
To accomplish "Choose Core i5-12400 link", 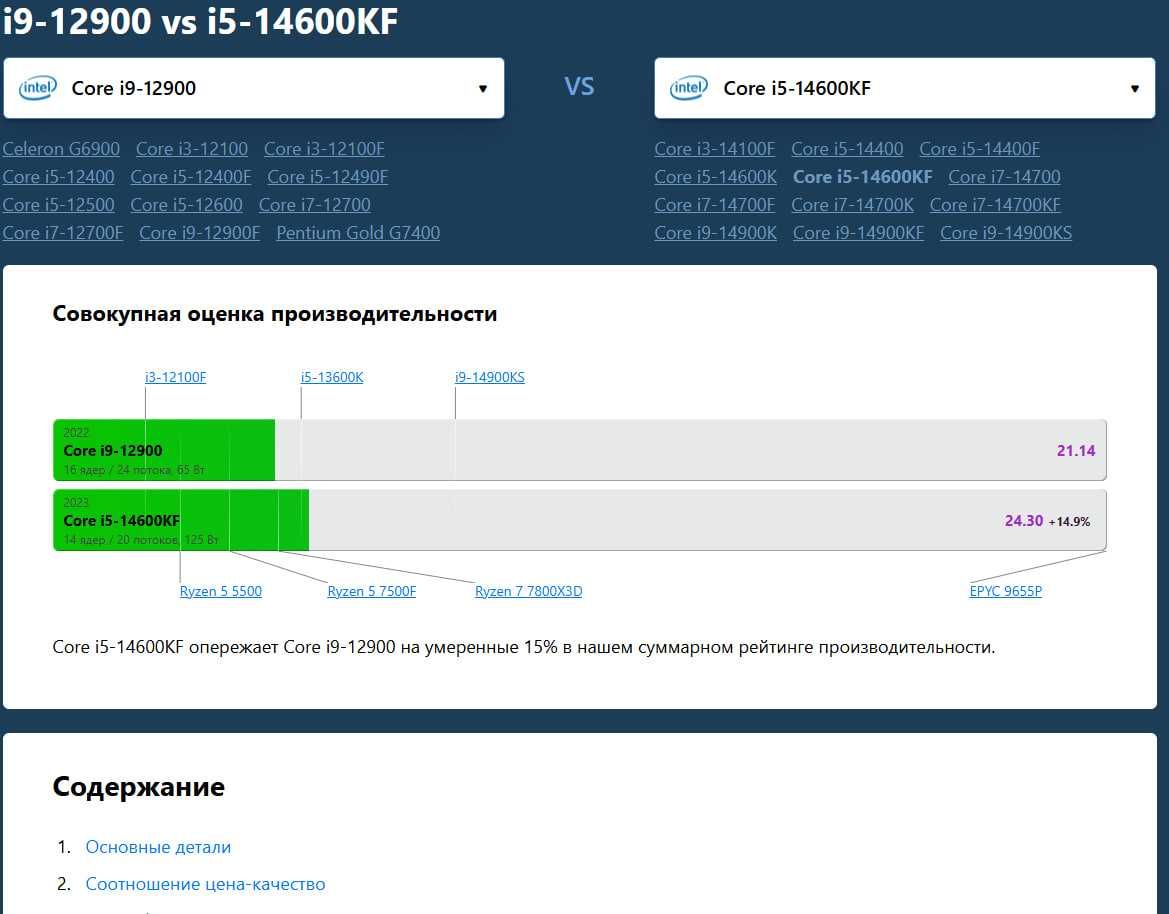I will tap(58, 177).
